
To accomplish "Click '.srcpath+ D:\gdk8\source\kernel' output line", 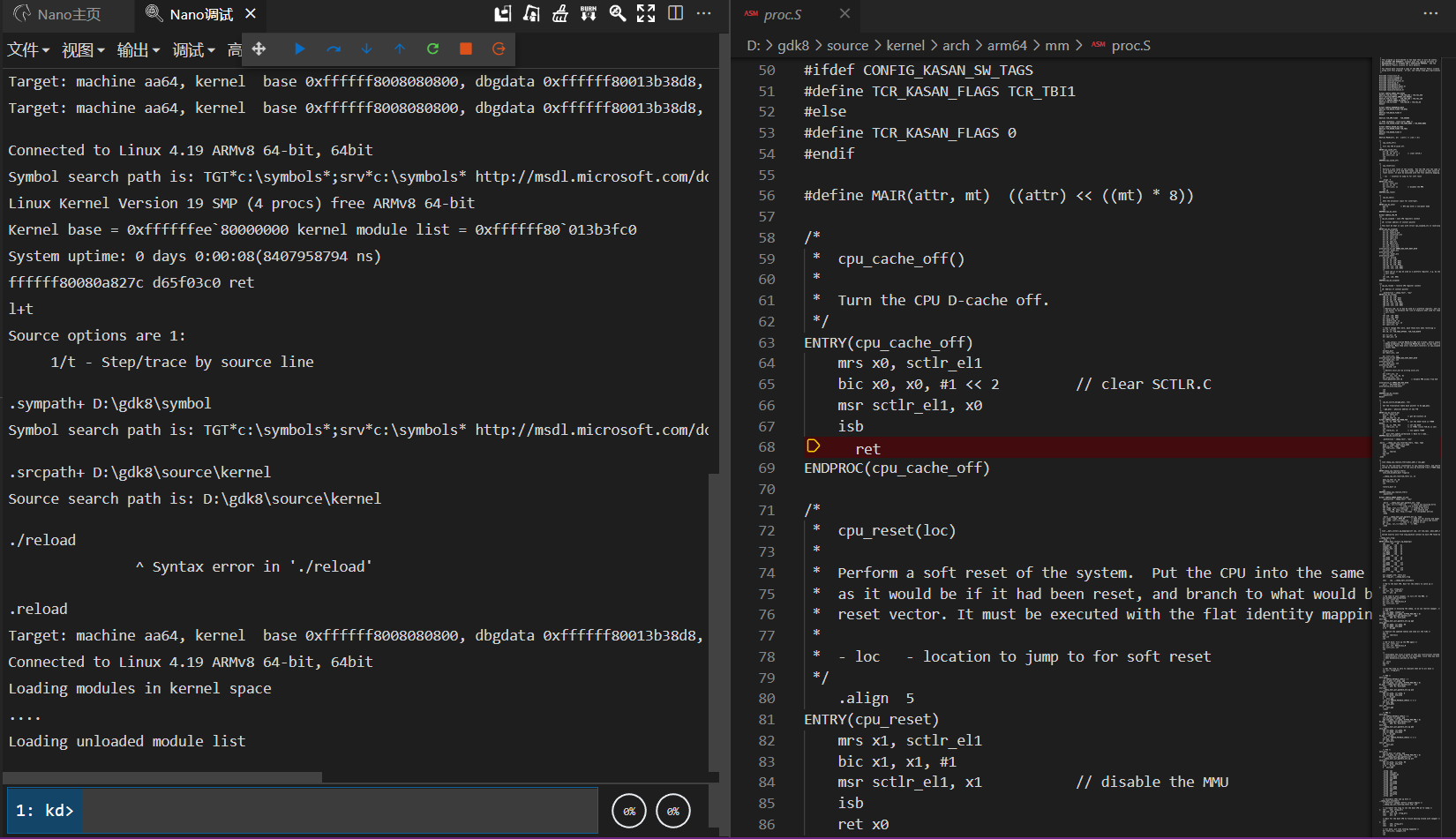I will coord(139,473).
